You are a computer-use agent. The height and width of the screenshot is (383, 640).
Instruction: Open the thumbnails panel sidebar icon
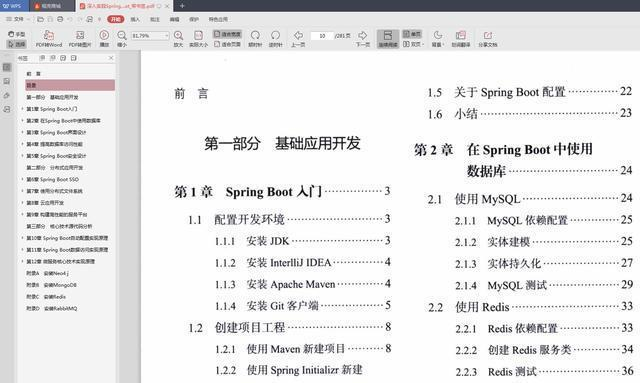click(x=7, y=81)
